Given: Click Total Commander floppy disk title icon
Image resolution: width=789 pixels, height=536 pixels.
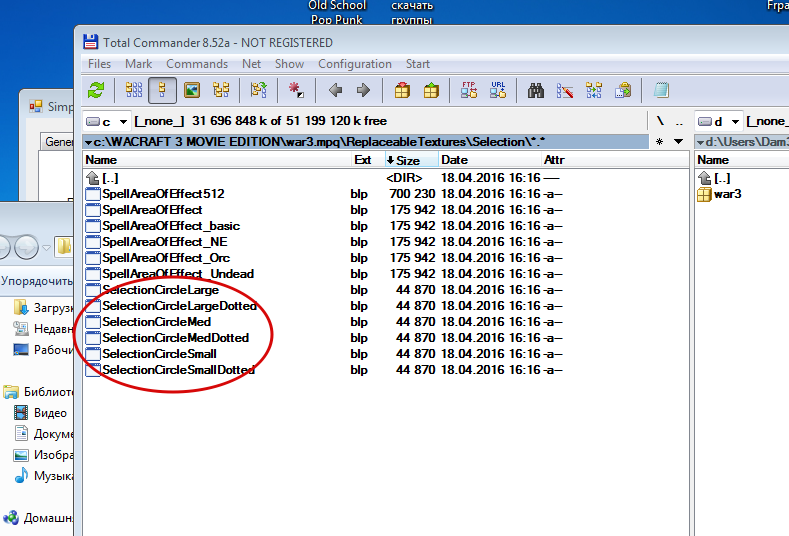Looking at the screenshot, I should tap(91, 42).
